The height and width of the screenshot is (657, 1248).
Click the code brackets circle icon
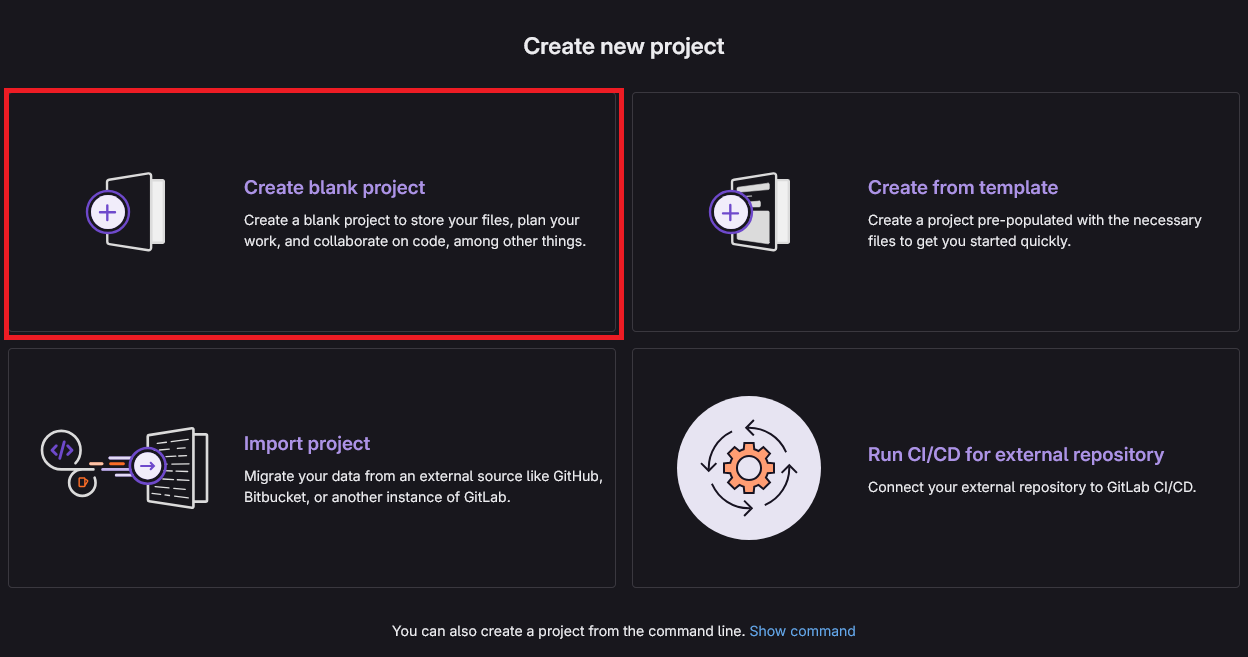[x=61, y=450]
